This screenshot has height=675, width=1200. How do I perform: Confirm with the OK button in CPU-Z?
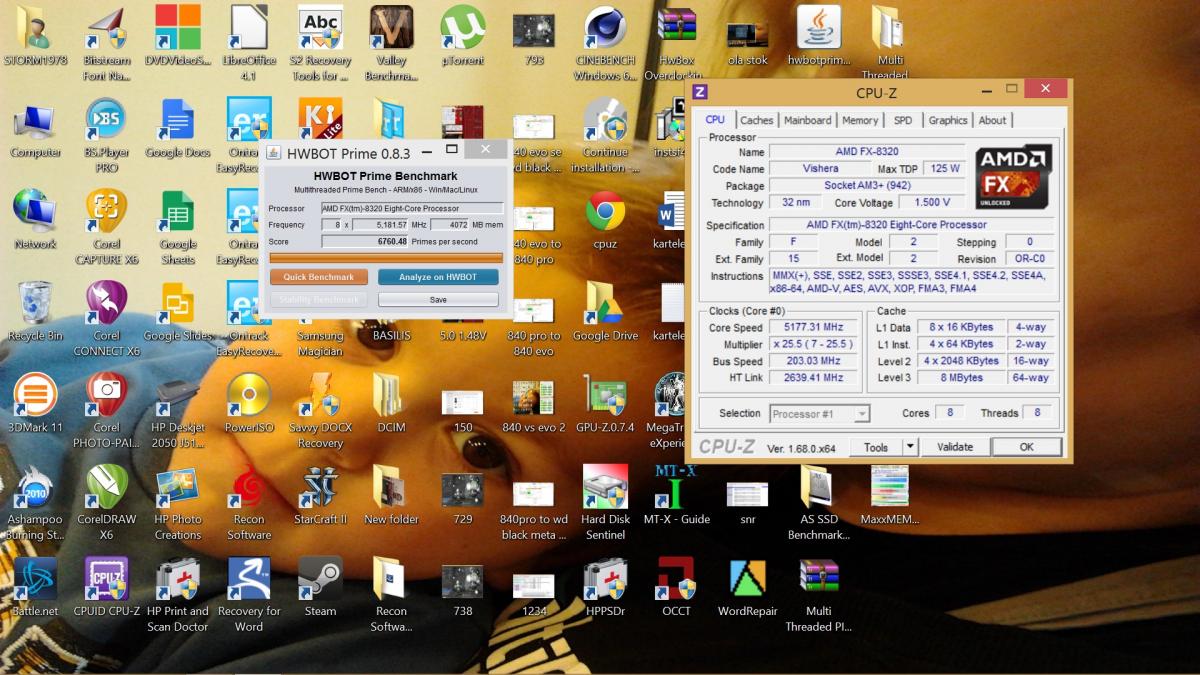click(1026, 447)
